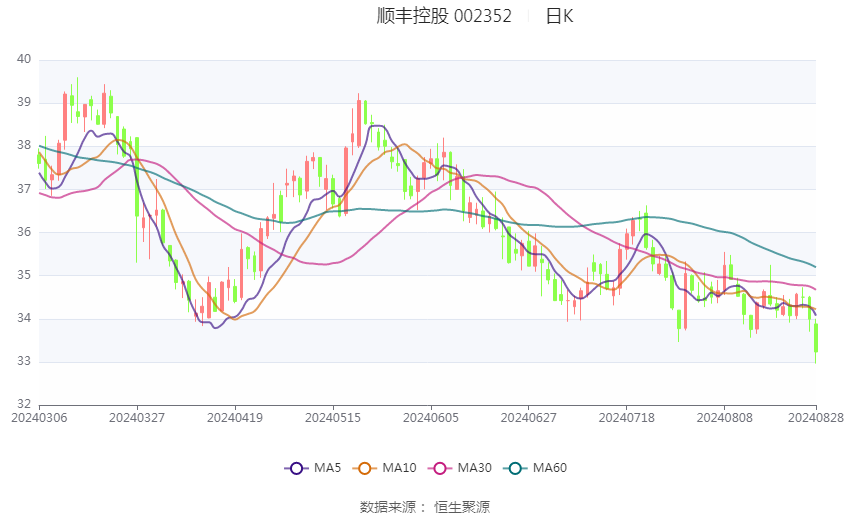Hide the MA30 series via its label

[x=474, y=468]
